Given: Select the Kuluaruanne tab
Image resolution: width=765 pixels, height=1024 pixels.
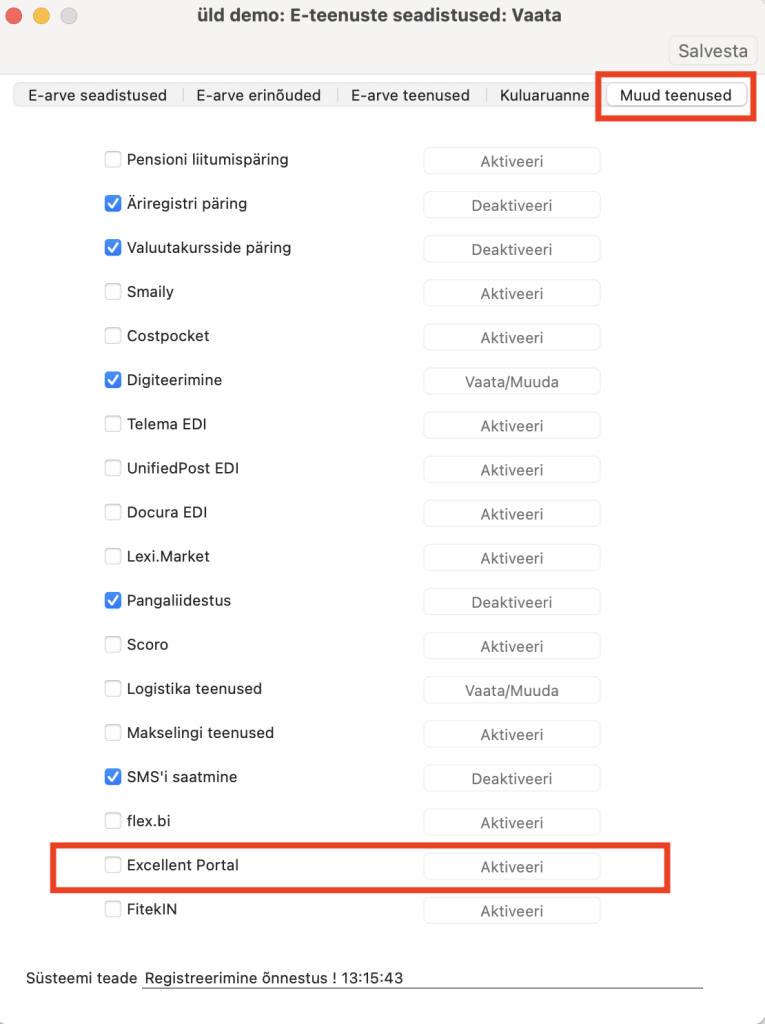Looking at the screenshot, I should (x=544, y=96).
